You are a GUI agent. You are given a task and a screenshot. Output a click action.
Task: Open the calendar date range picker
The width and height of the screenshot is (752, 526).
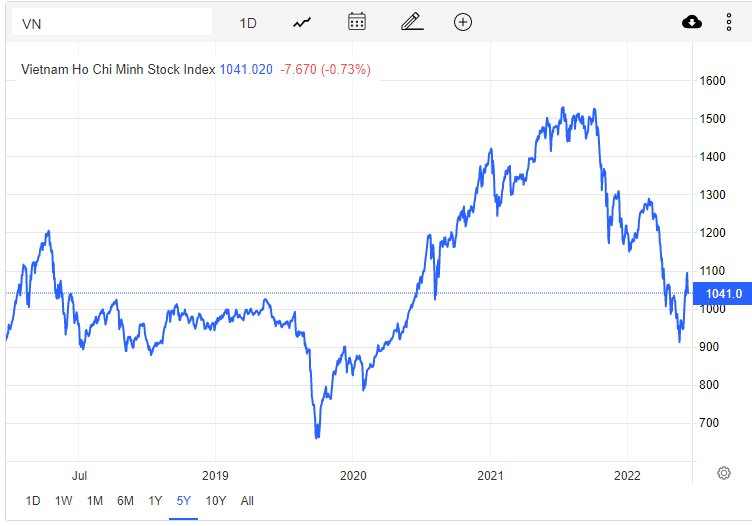pyautogui.click(x=357, y=22)
